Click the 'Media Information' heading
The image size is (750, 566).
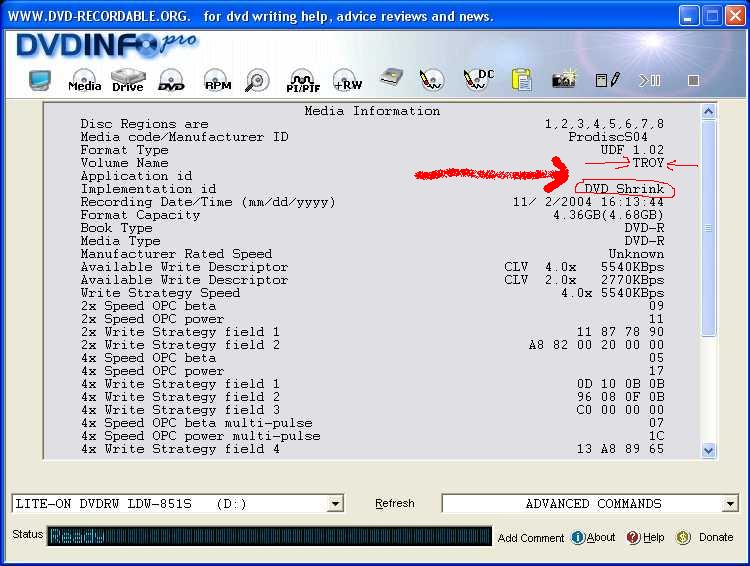(x=372, y=111)
